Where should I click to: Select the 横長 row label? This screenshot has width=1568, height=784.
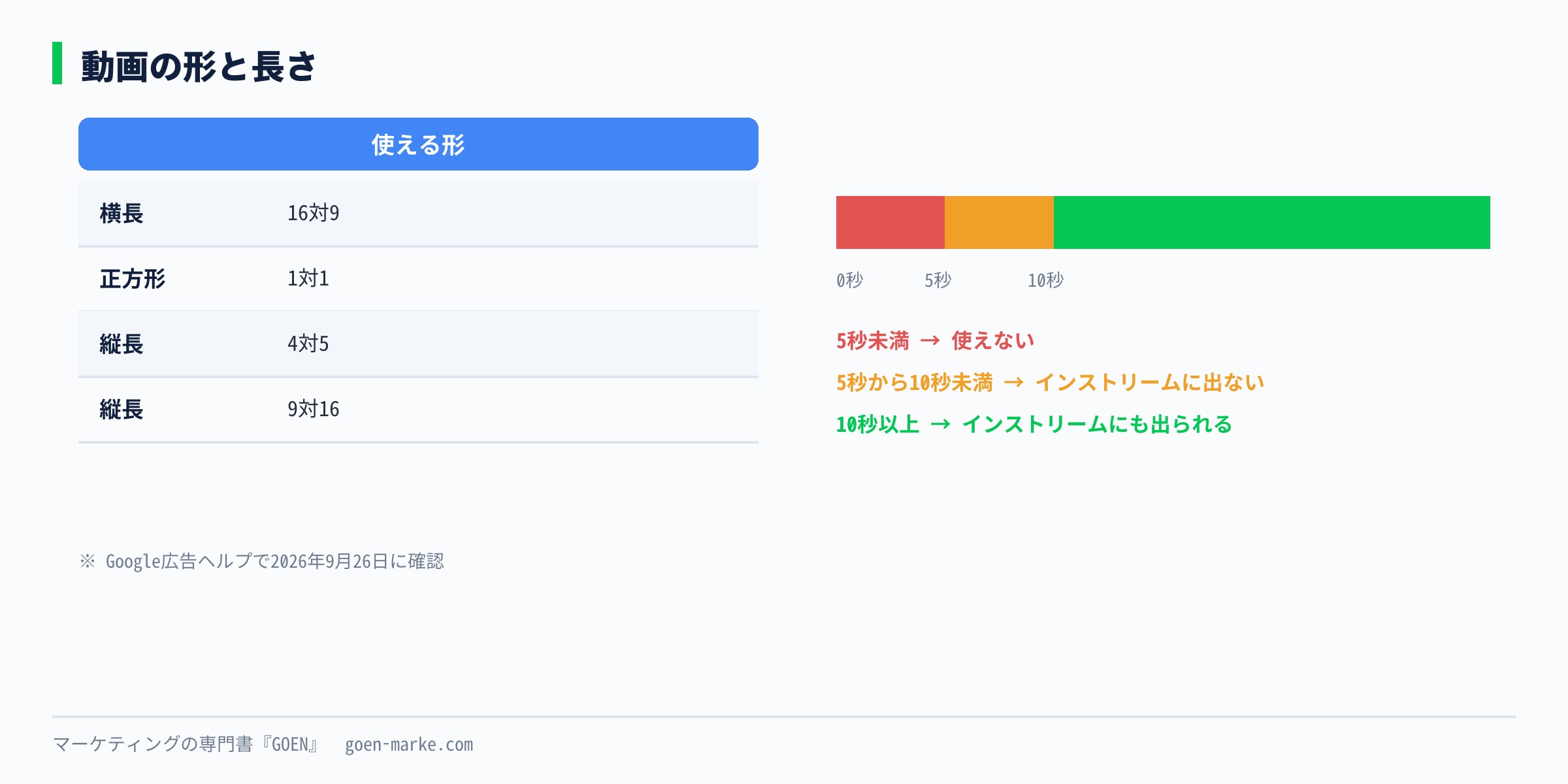(x=122, y=214)
